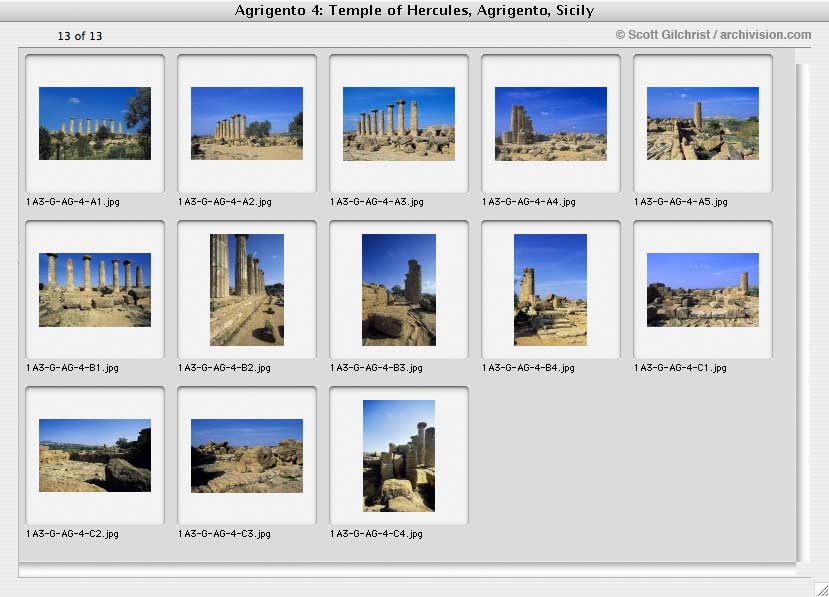Open the 1A3-G-AG-4-A5.jpg thumbnail
This screenshot has width=829, height=597.
tap(703, 123)
